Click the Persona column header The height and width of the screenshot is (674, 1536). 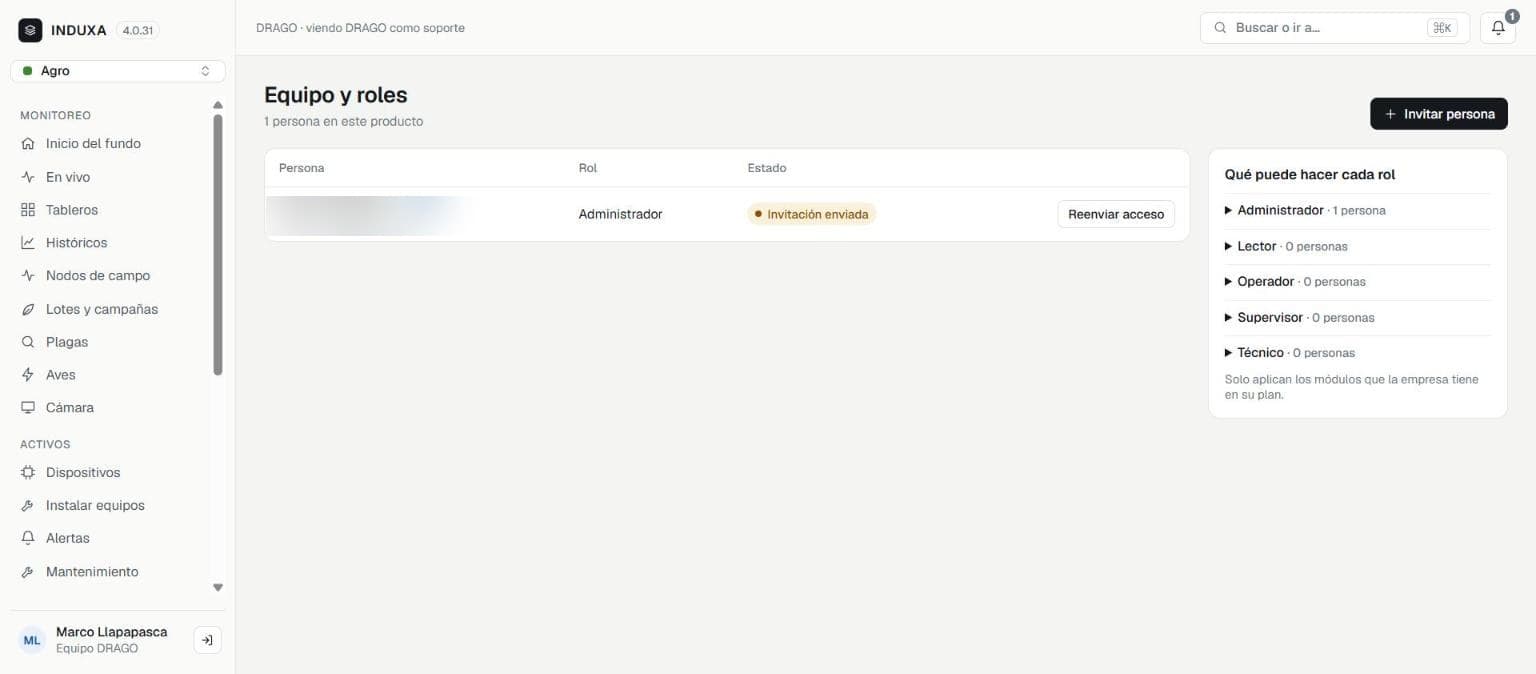(301, 168)
